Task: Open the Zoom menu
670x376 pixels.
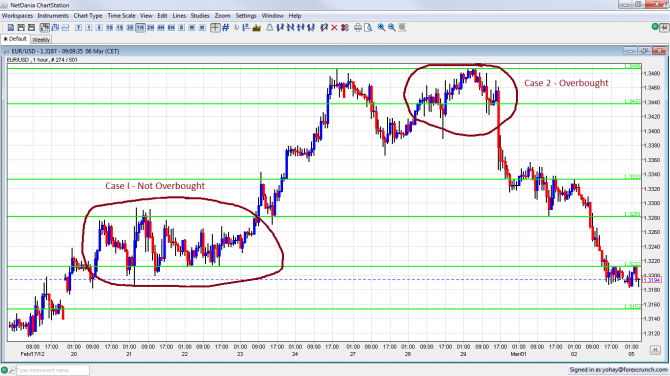Action: click(x=222, y=15)
